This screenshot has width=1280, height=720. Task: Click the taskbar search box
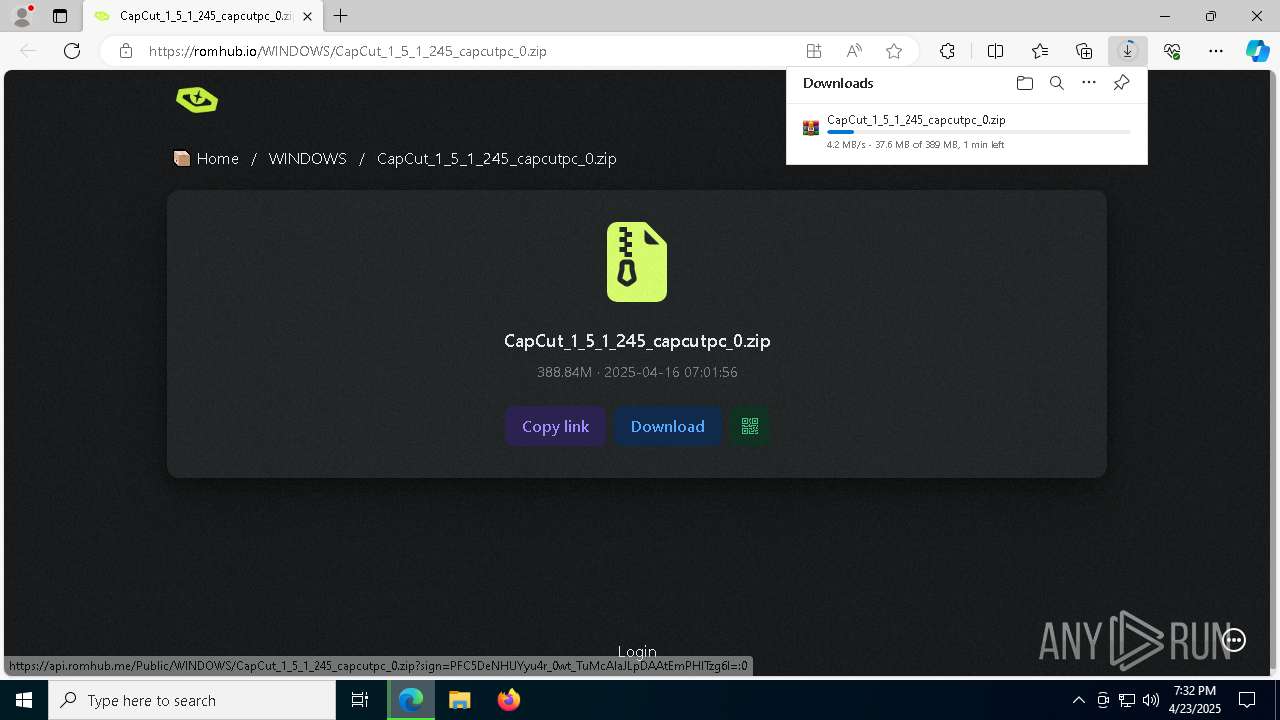[192, 700]
